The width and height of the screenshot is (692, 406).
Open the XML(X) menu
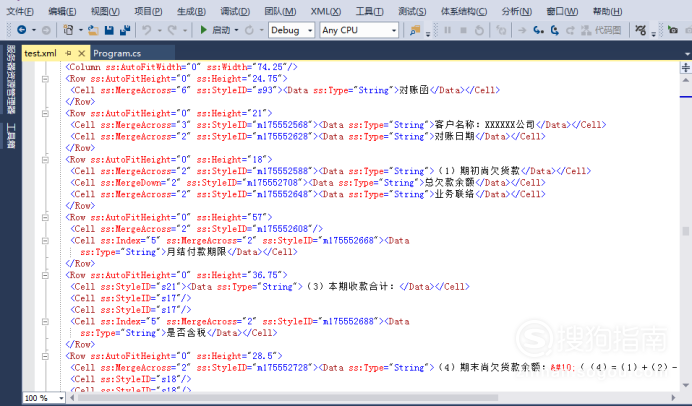click(326, 11)
